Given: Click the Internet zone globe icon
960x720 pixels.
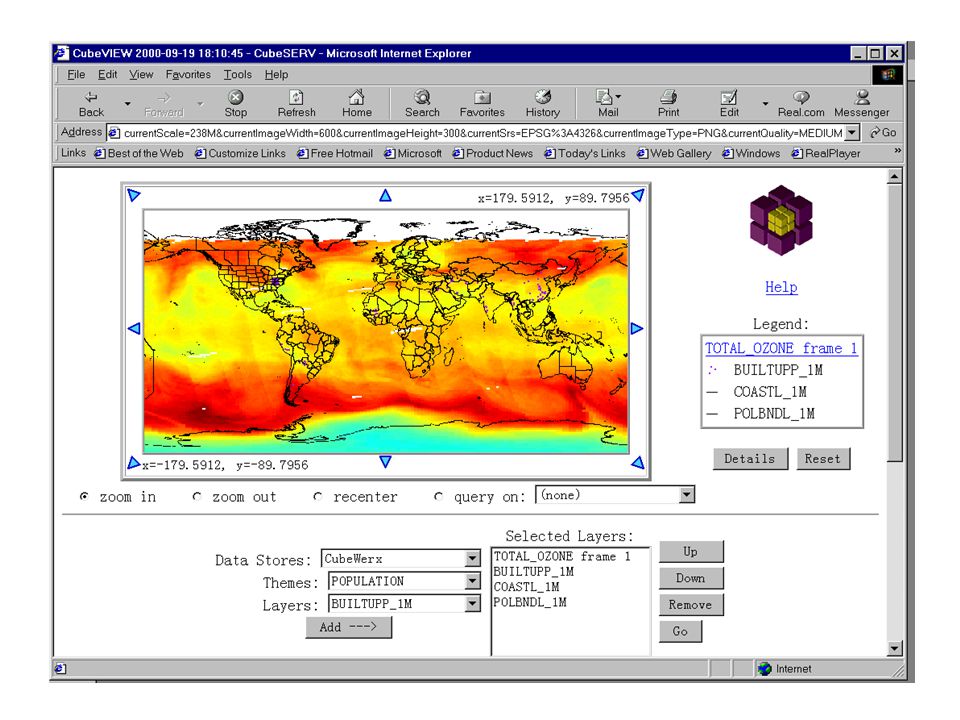Looking at the screenshot, I should click(x=765, y=669).
